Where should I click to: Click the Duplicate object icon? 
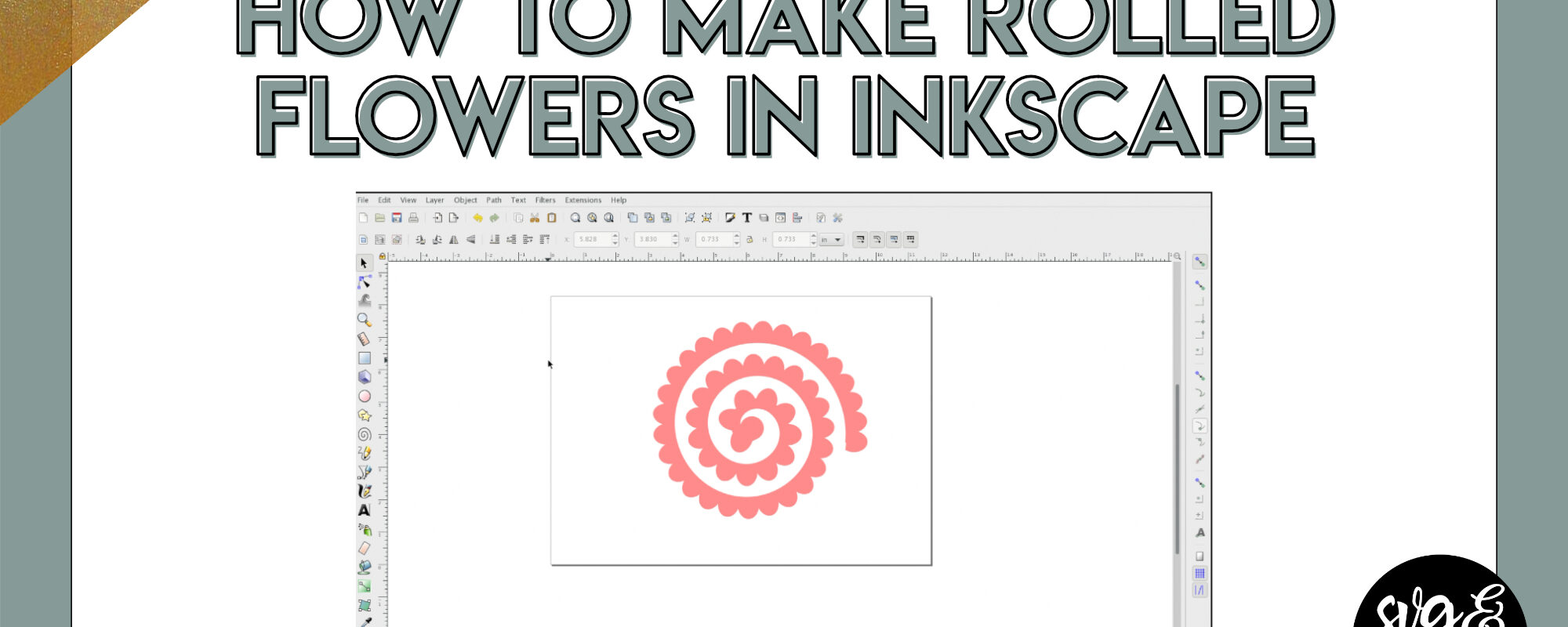click(633, 218)
